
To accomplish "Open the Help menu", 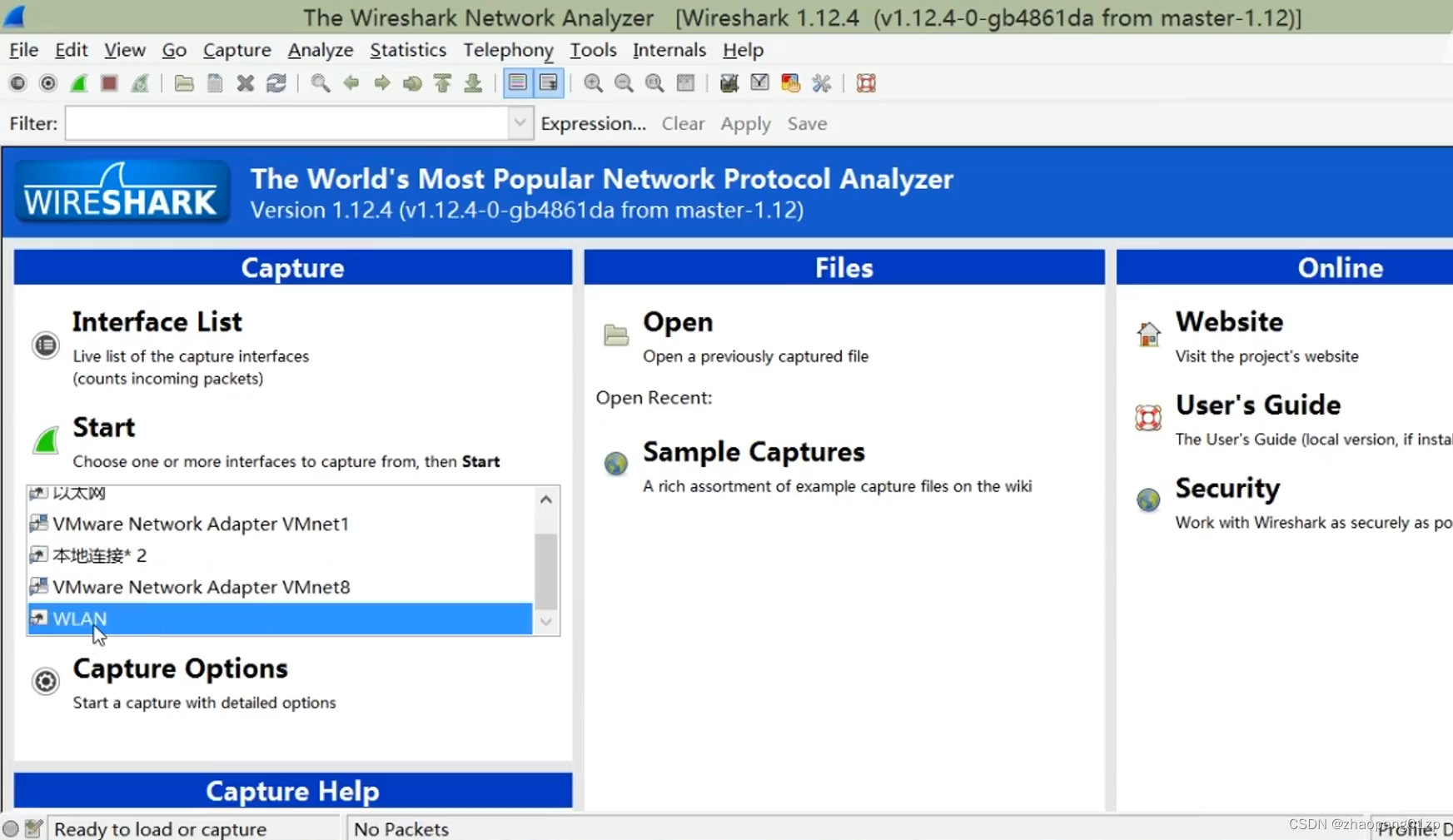I will pos(743,50).
